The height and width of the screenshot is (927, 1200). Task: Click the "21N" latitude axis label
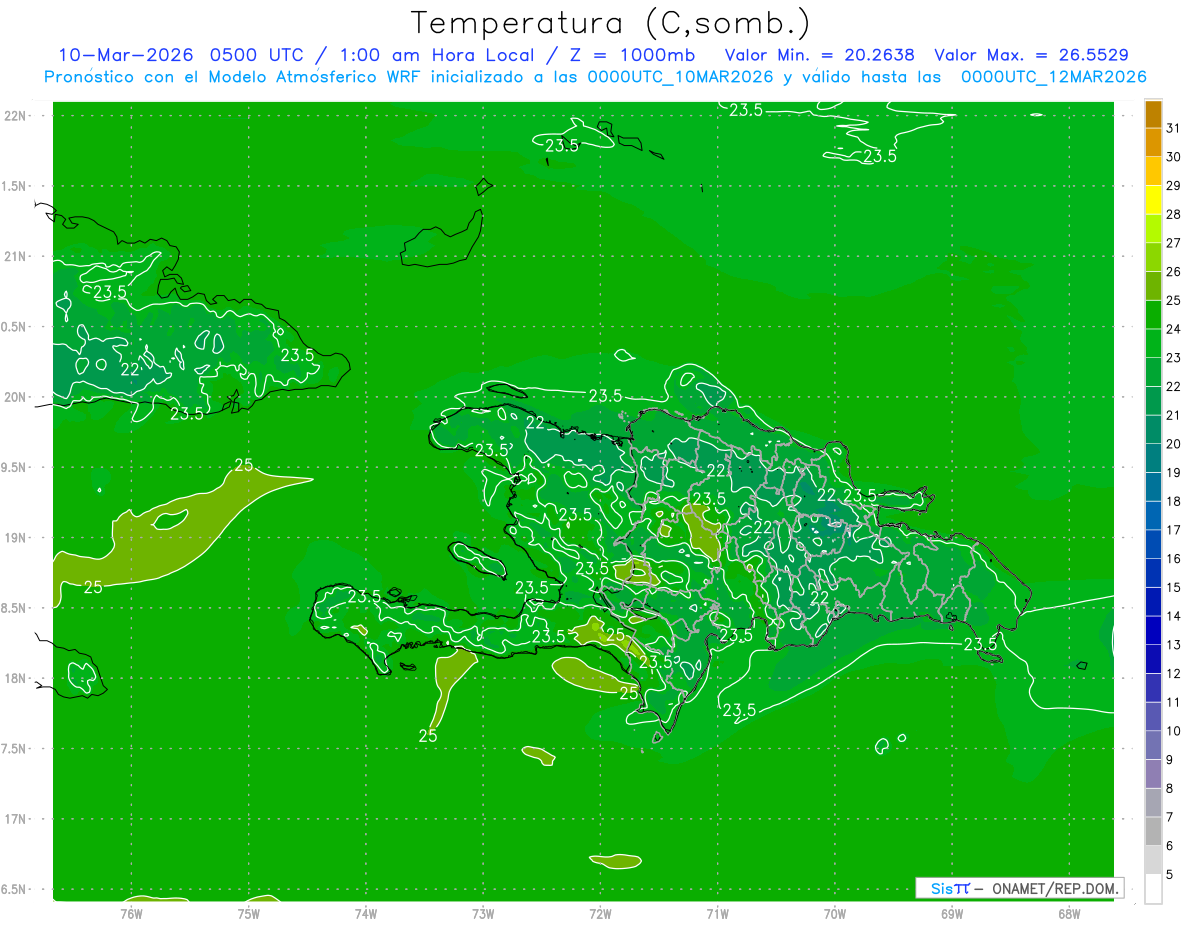tap(14, 257)
